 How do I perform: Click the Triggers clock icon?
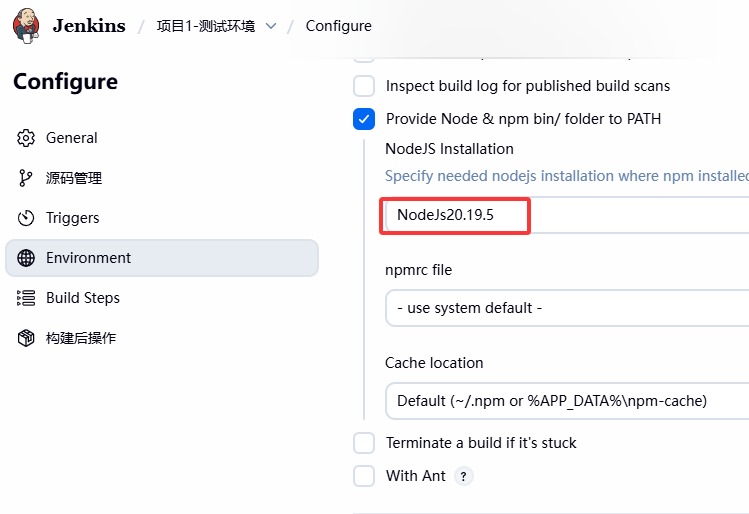[27, 218]
